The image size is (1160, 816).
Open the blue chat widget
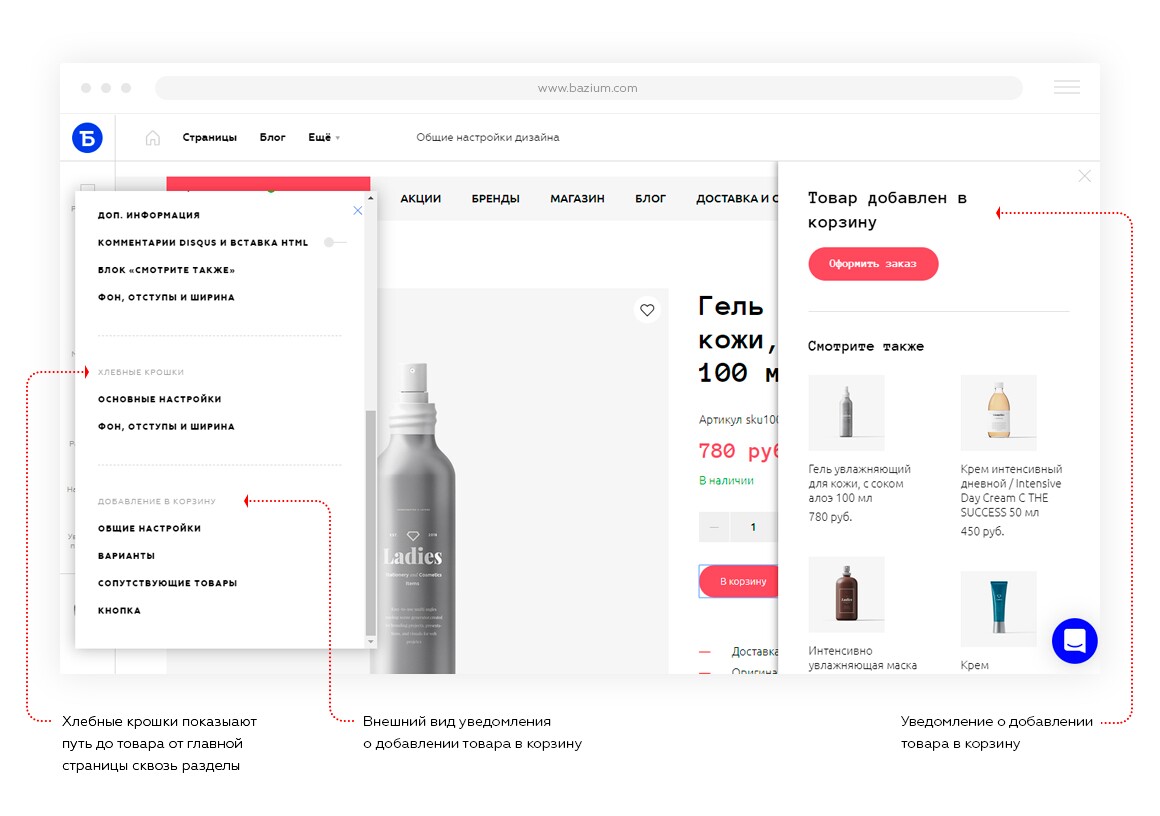point(1074,641)
